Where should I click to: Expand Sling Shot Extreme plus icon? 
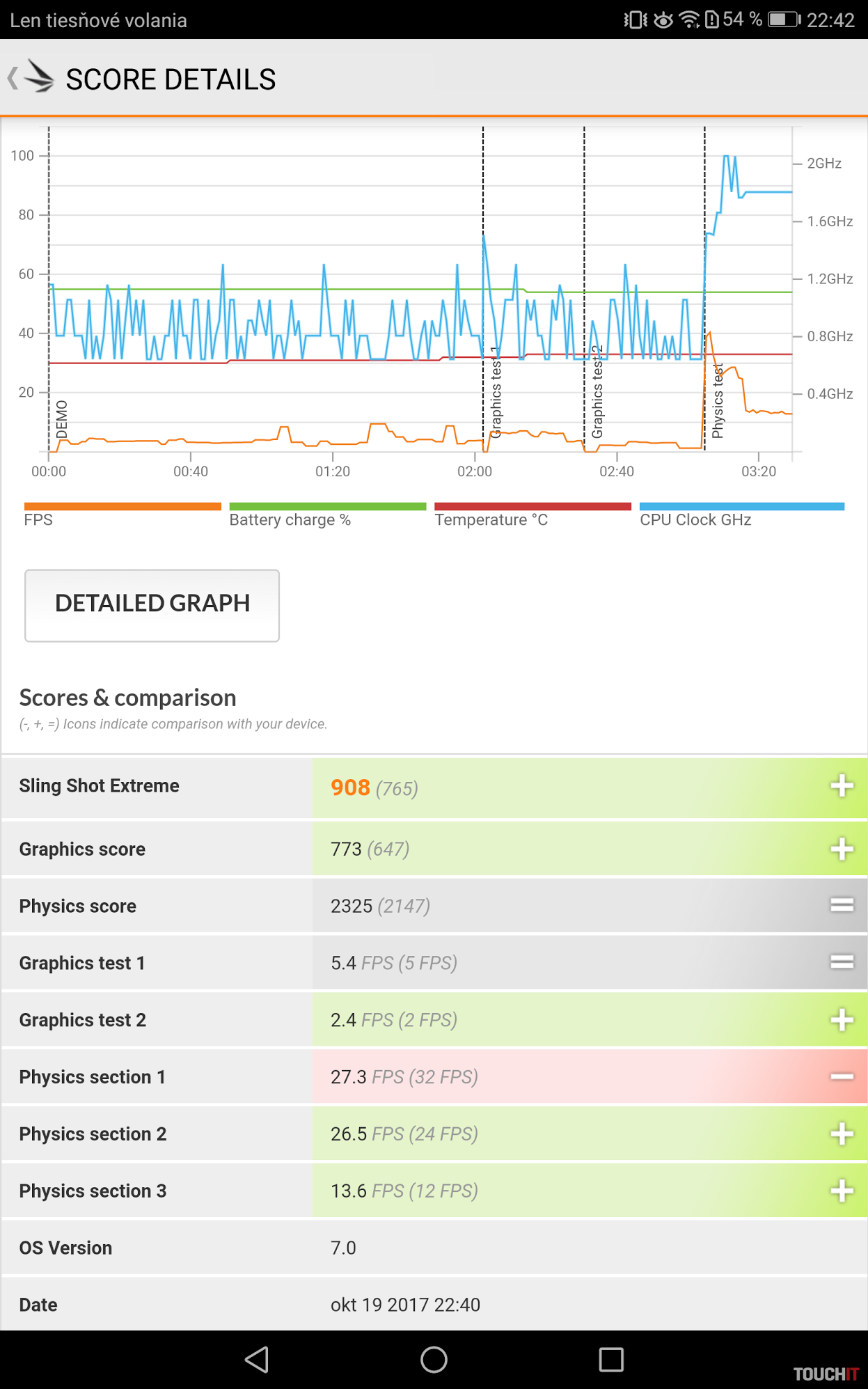(842, 786)
